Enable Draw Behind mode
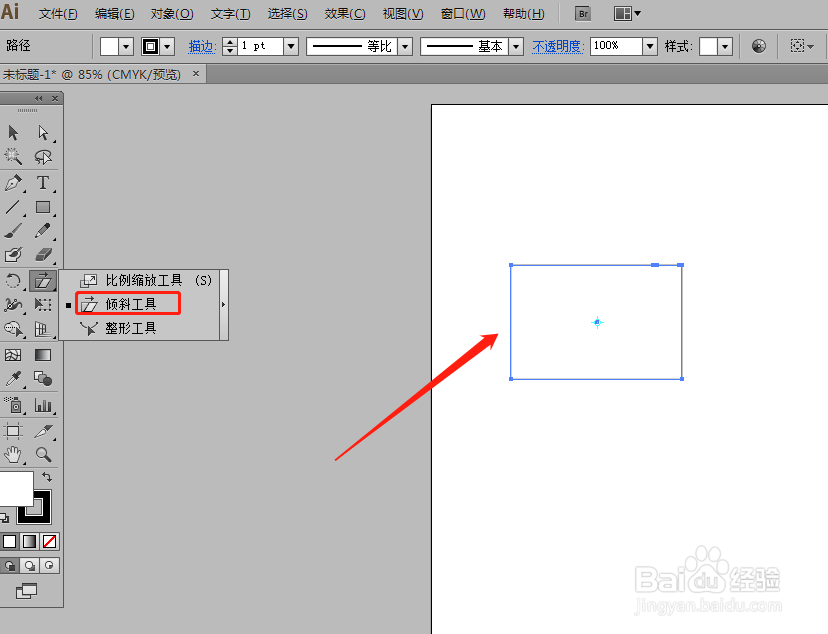 (30, 565)
